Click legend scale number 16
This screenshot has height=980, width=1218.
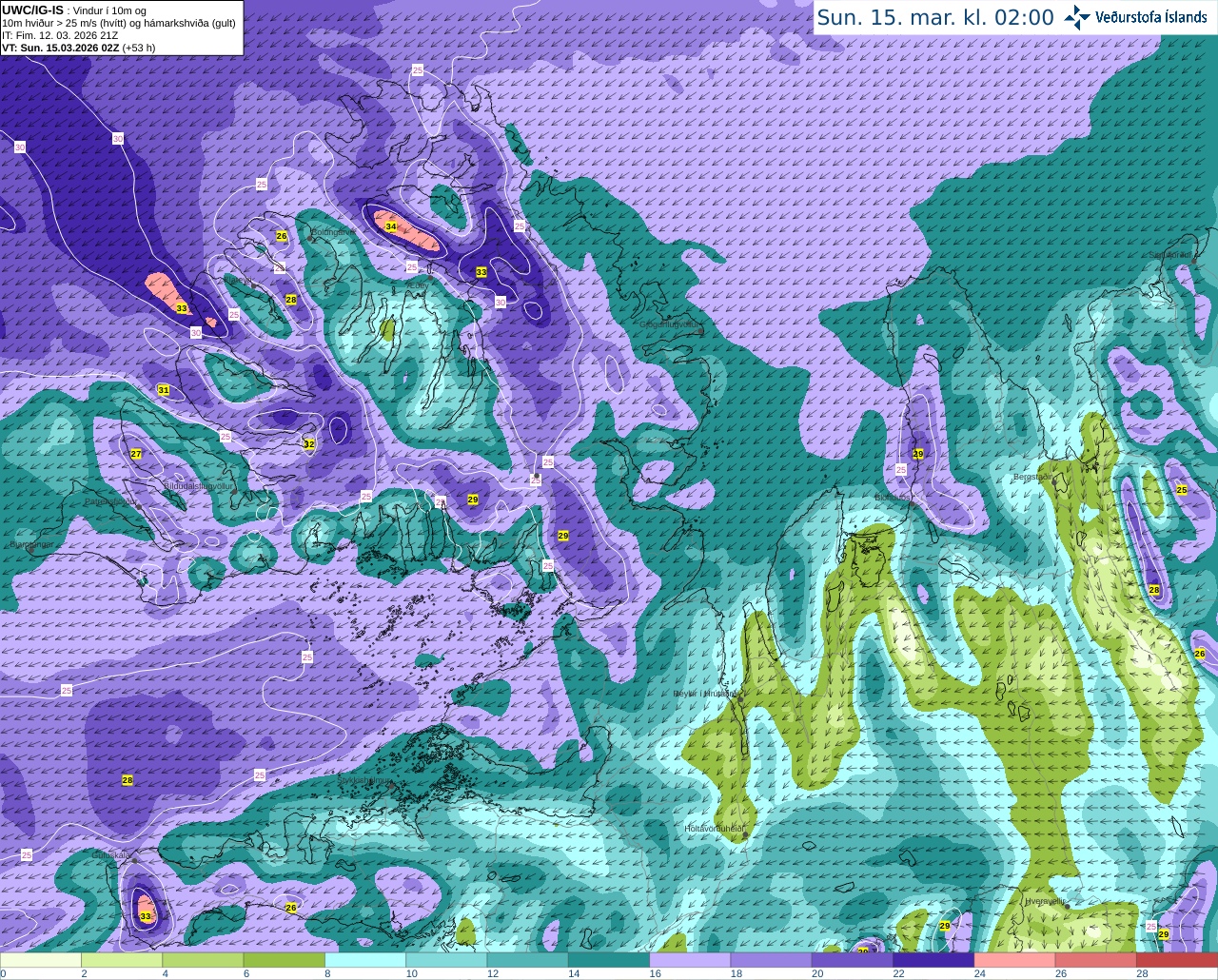[656, 973]
